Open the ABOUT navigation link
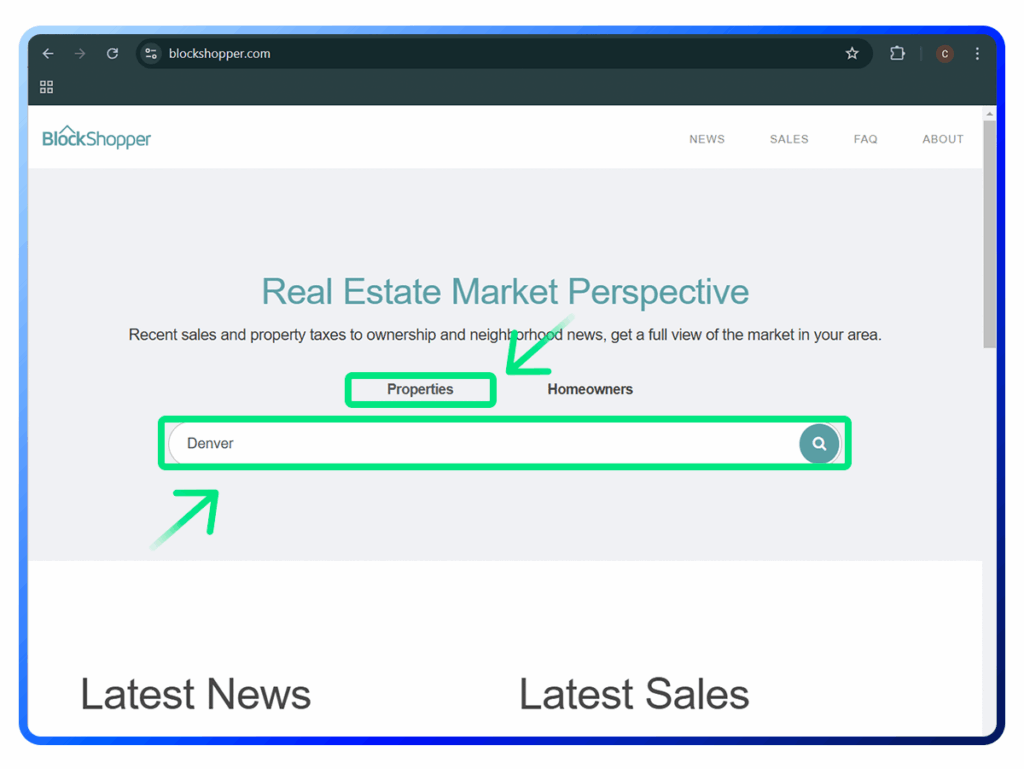 click(x=942, y=139)
